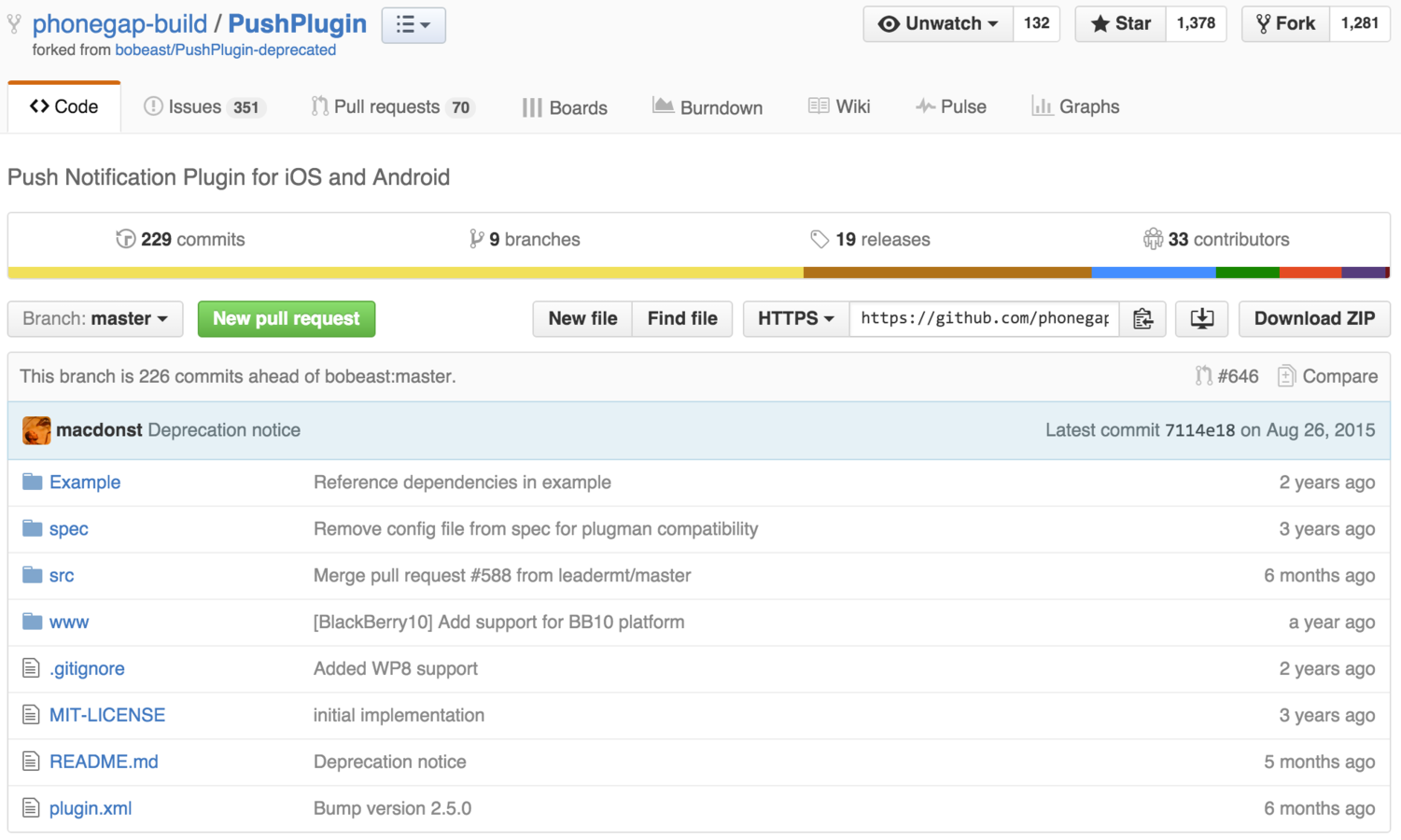This screenshot has height=840, width=1401.
Task: Copy clone URL with clipboard icon
Action: (x=1142, y=318)
